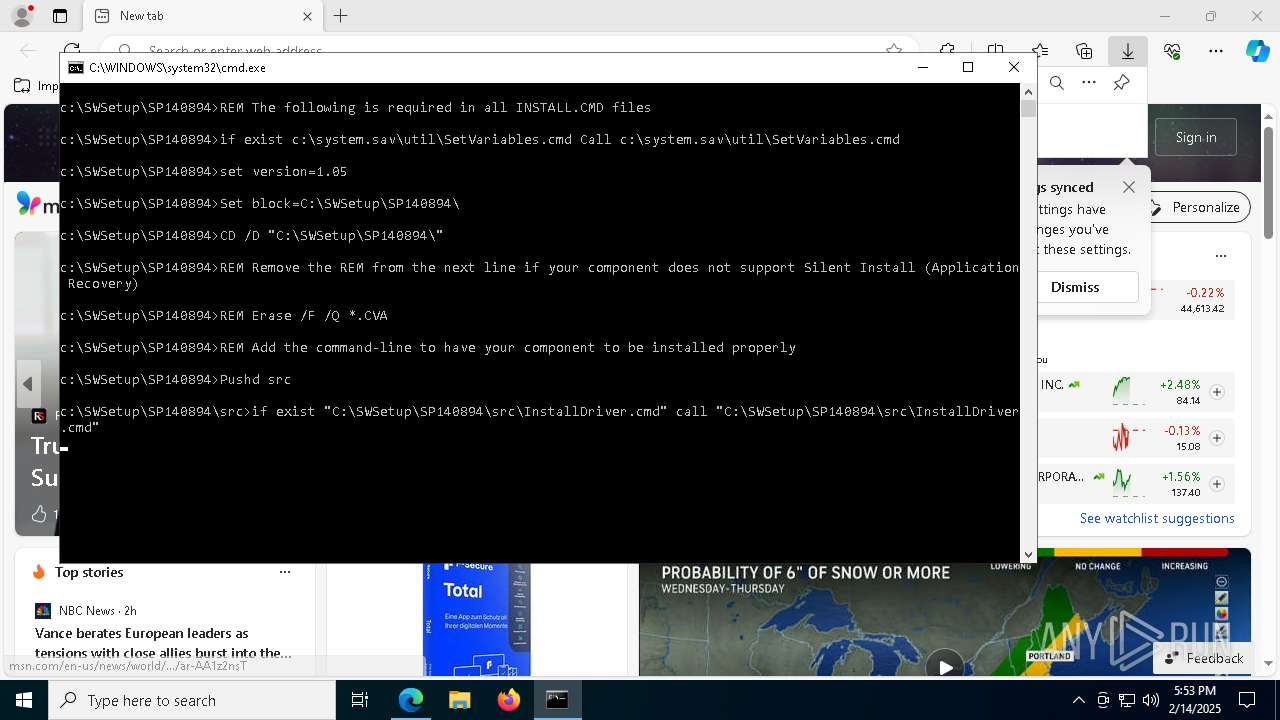Close the settings synced notification

(1129, 187)
